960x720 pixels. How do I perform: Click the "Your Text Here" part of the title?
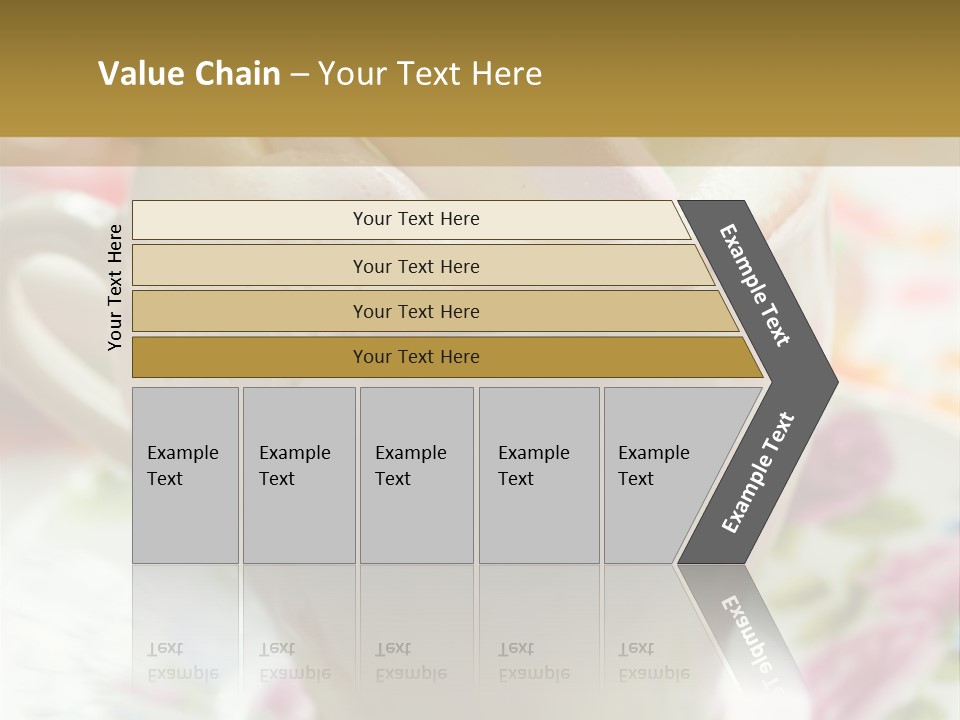430,74
